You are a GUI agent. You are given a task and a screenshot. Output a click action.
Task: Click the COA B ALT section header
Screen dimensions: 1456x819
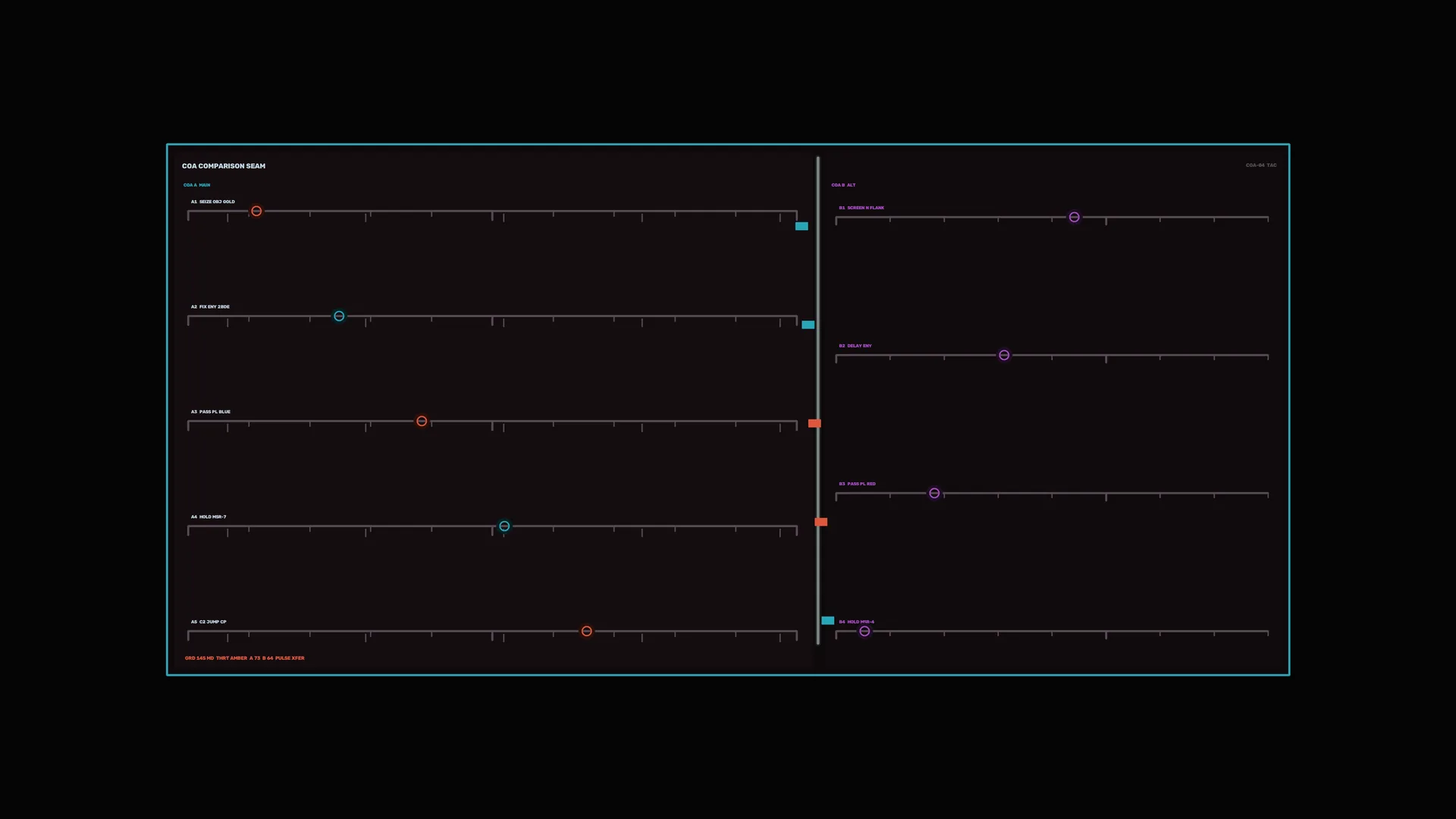843,185
